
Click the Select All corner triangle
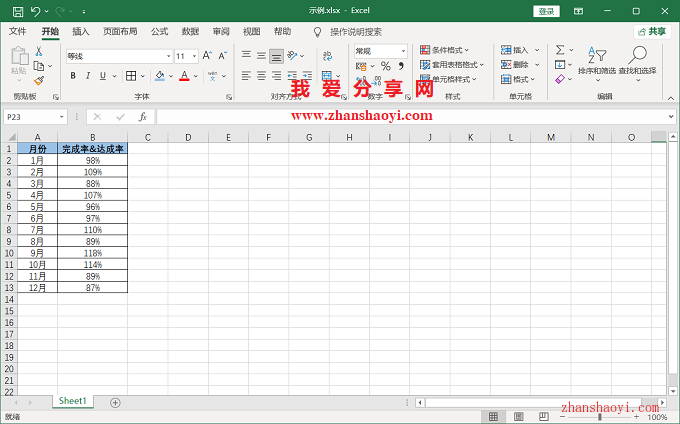coord(10,137)
